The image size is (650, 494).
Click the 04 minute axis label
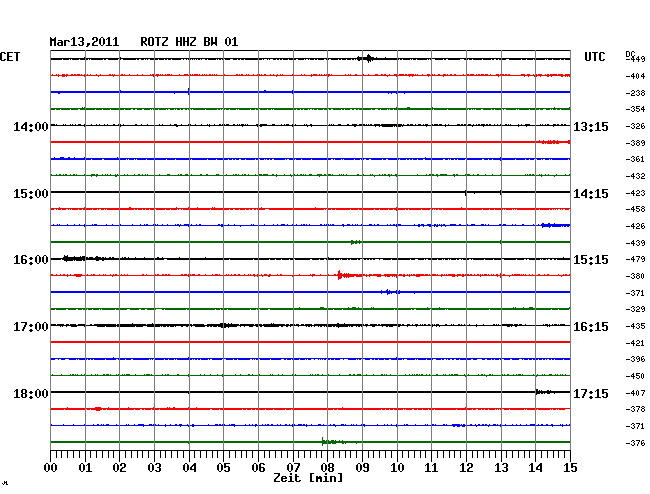tap(189, 468)
